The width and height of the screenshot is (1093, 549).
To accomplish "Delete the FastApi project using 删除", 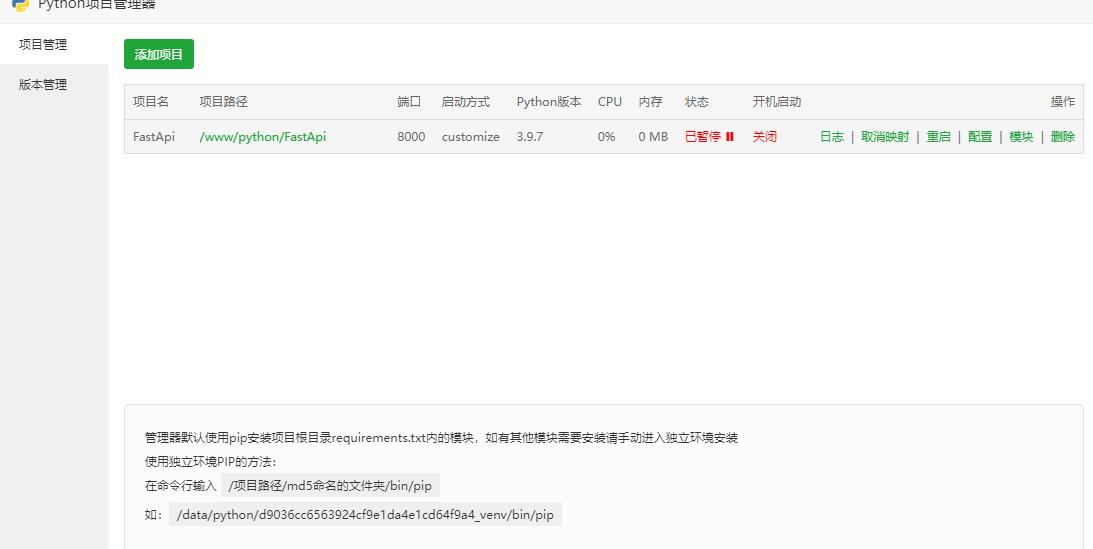I will point(1062,137).
